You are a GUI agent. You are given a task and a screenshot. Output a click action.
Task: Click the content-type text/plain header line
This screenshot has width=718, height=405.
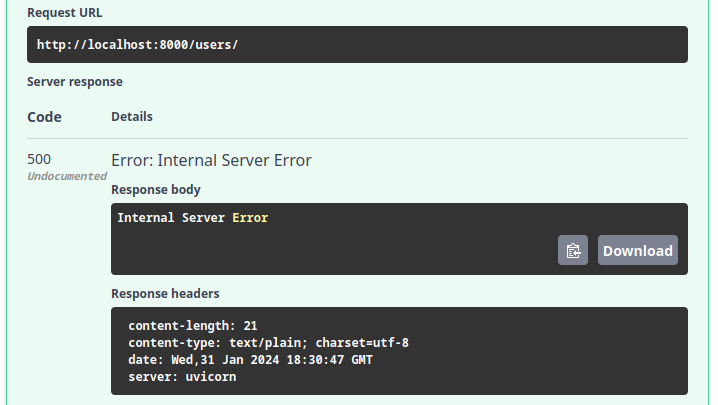[x=268, y=343]
